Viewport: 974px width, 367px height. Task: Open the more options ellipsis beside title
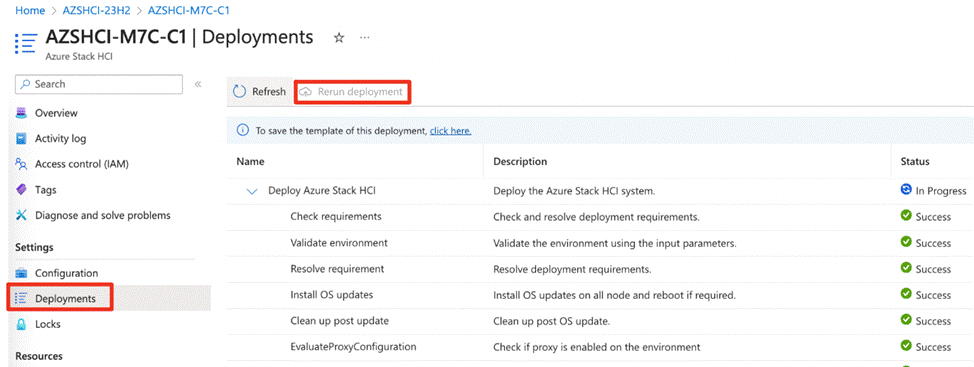point(365,38)
